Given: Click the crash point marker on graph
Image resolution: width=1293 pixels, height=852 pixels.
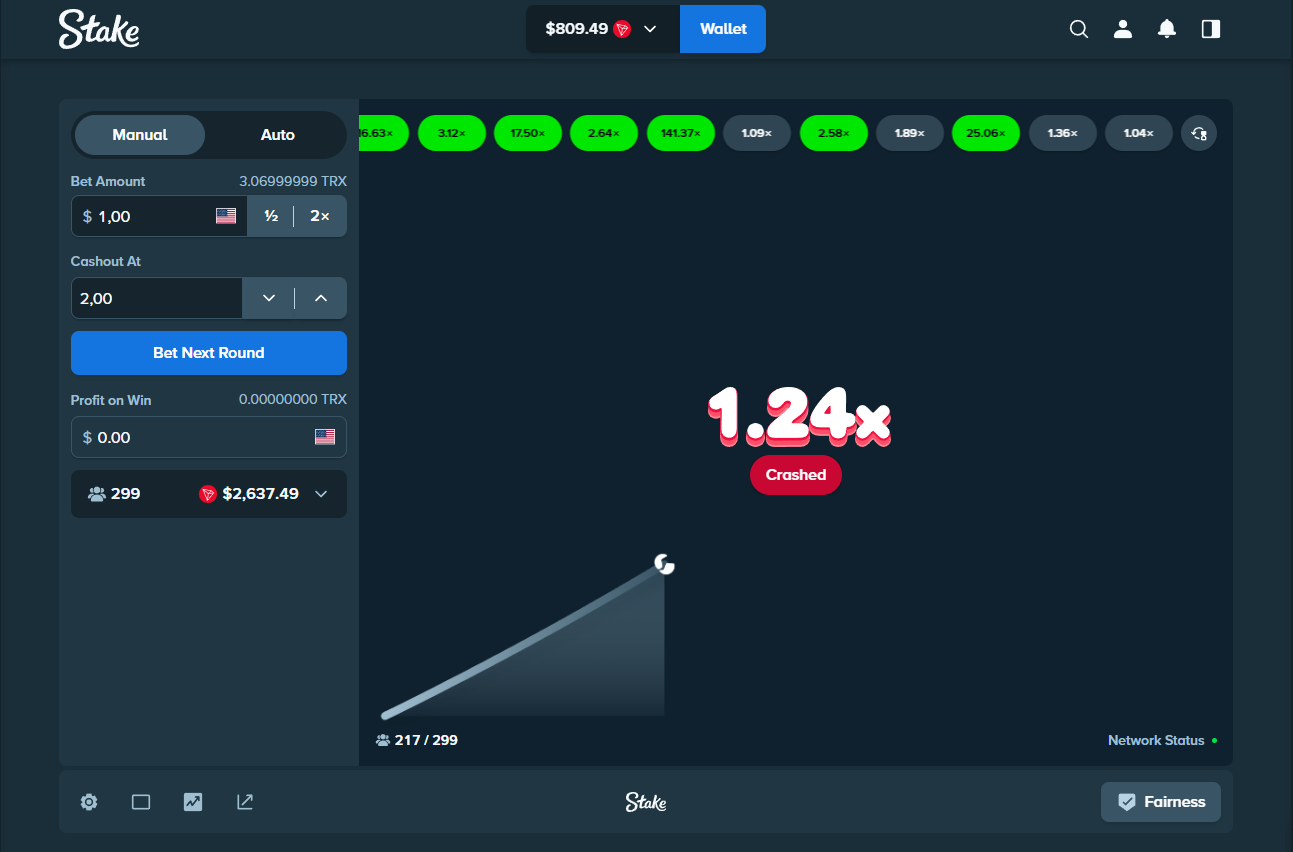Looking at the screenshot, I should [x=664, y=565].
